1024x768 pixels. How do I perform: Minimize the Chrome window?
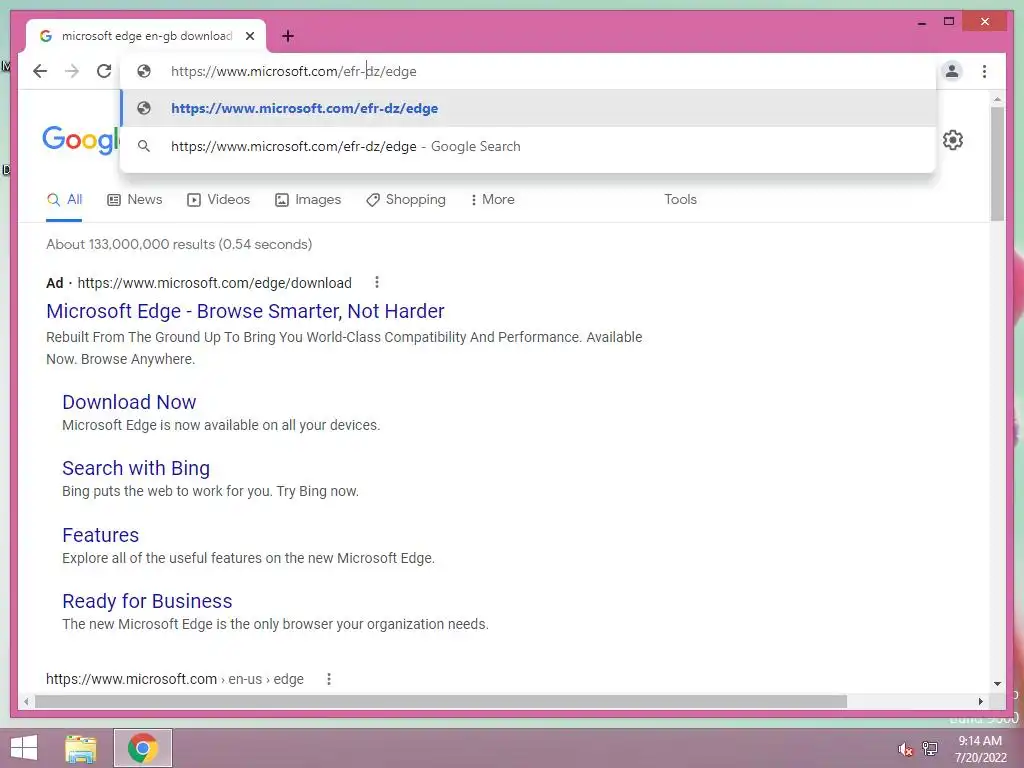[921, 22]
